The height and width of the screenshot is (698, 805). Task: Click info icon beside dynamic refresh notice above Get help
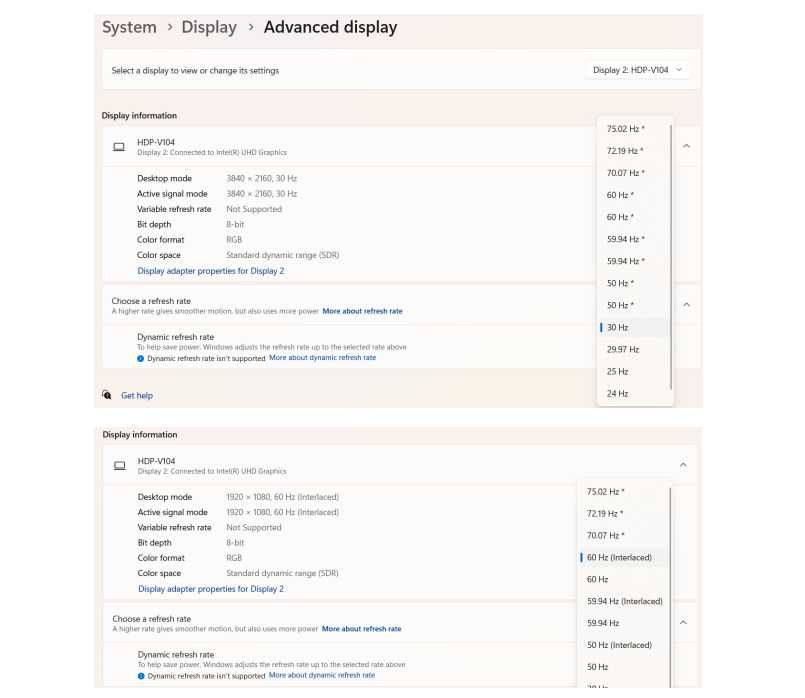click(x=141, y=358)
